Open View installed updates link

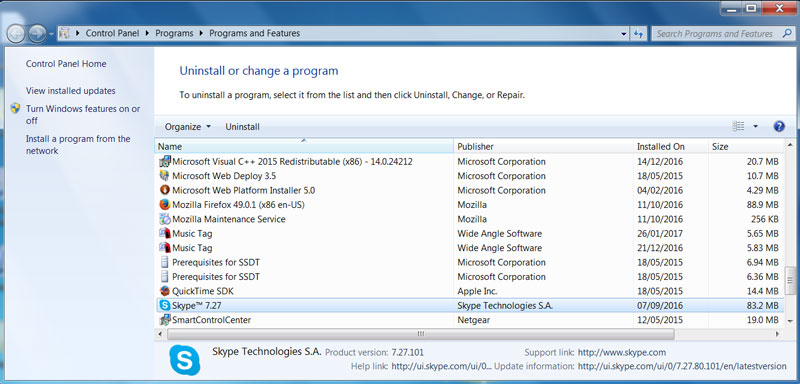coord(71,91)
